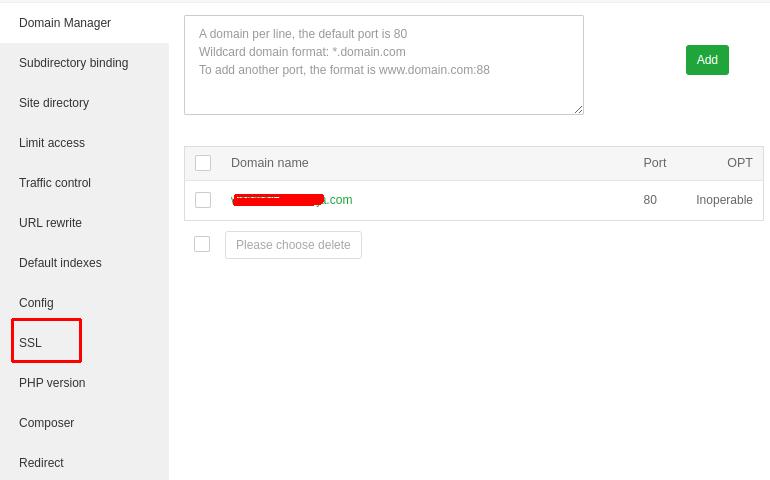Click the Please choose delete button
Viewport: 770px width, 480px height.
pyautogui.click(x=293, y=245)
